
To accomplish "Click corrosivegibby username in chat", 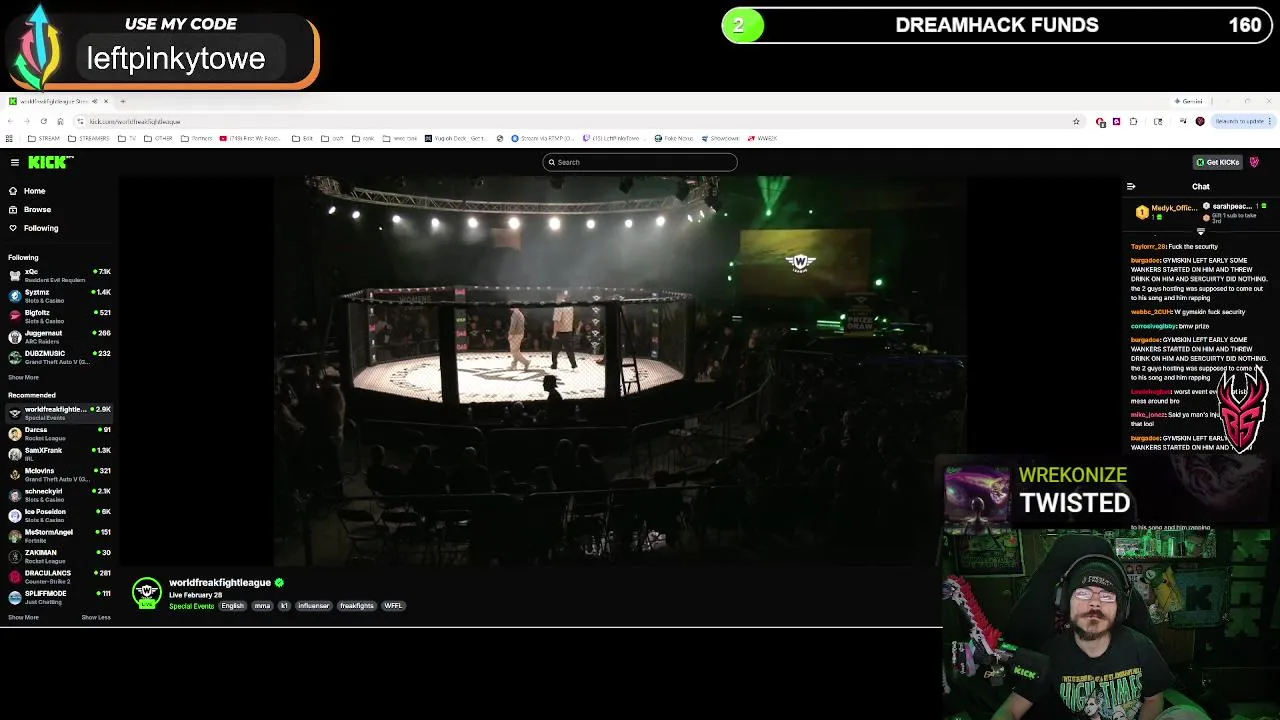I will [x=1154, y=326].
